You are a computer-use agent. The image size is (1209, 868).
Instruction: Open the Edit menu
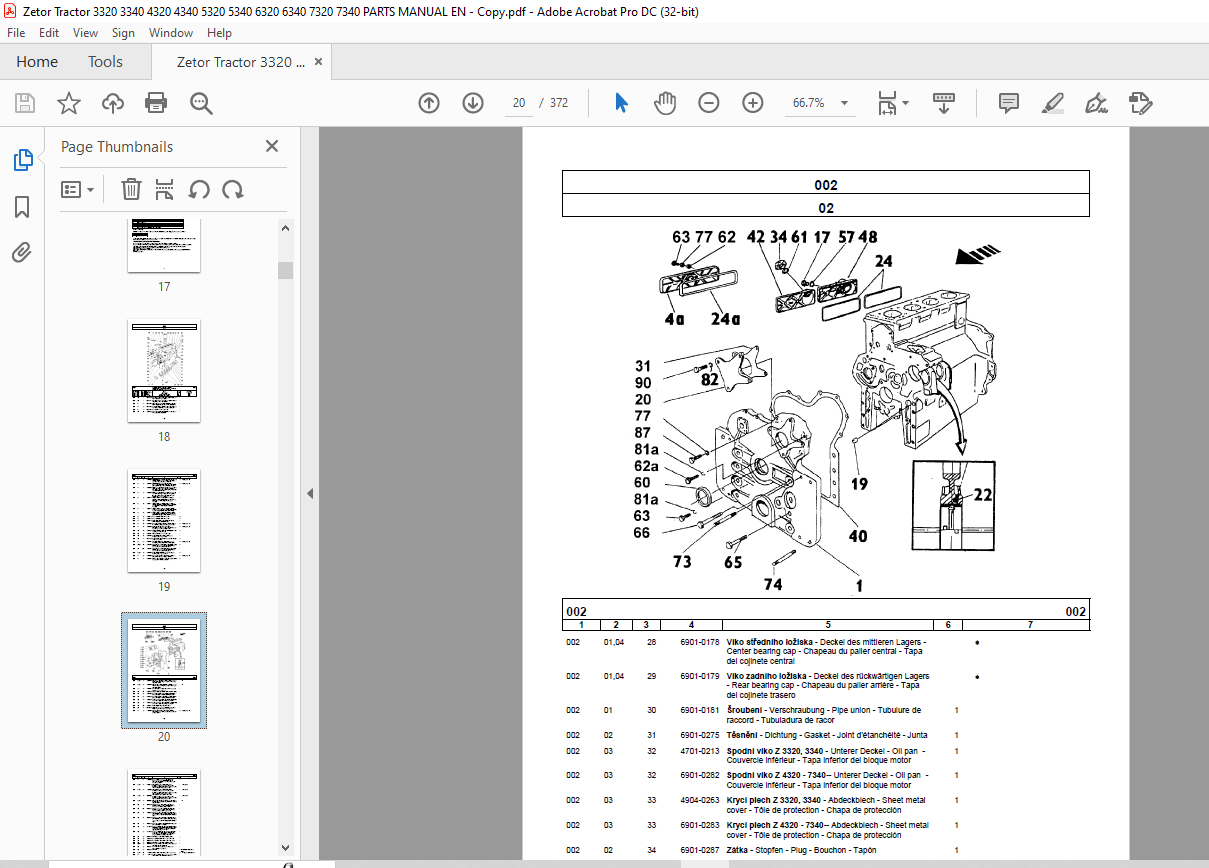pos(50,33)
